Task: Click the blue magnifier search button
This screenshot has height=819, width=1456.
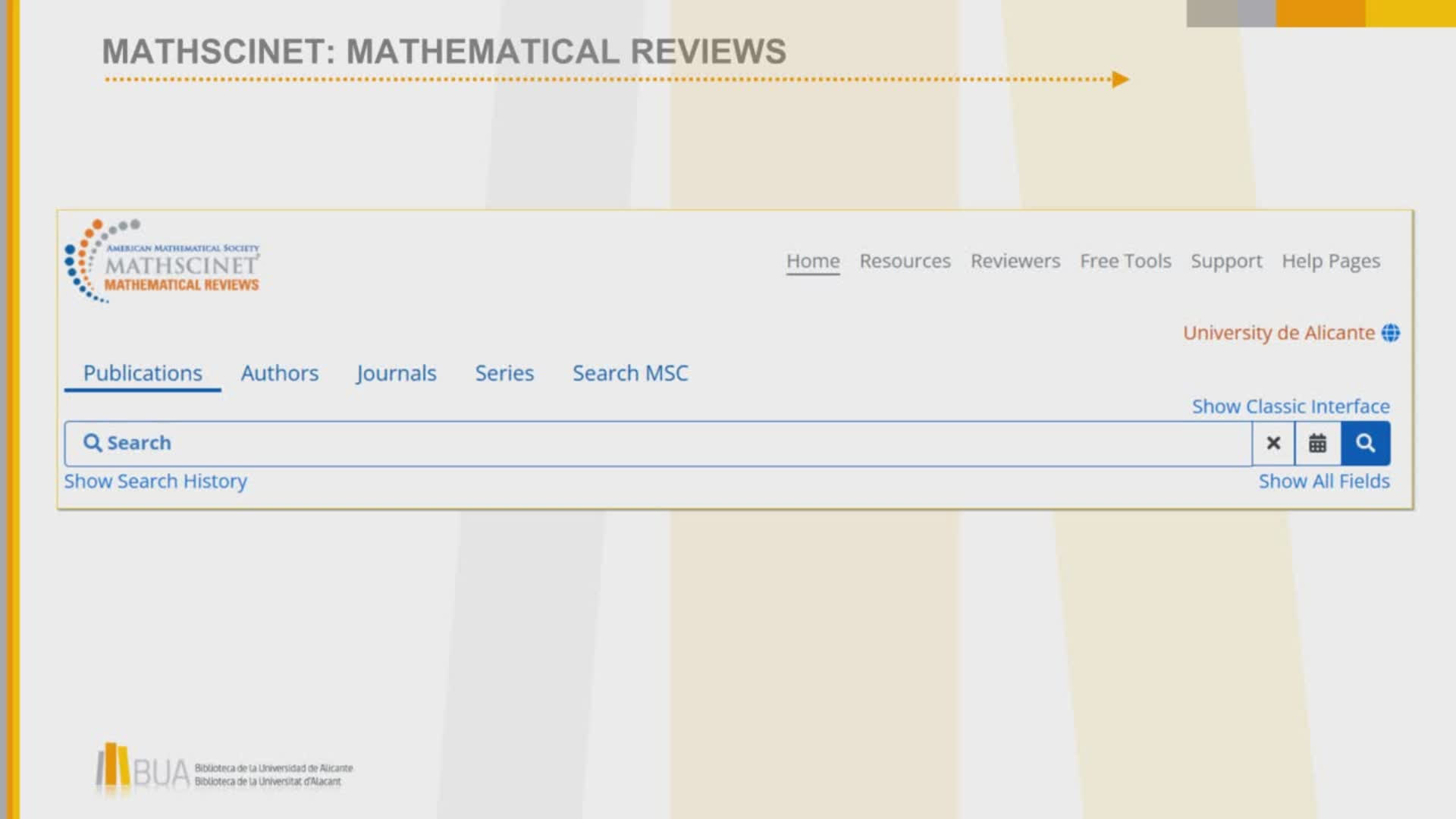Action: (1365, 444)
